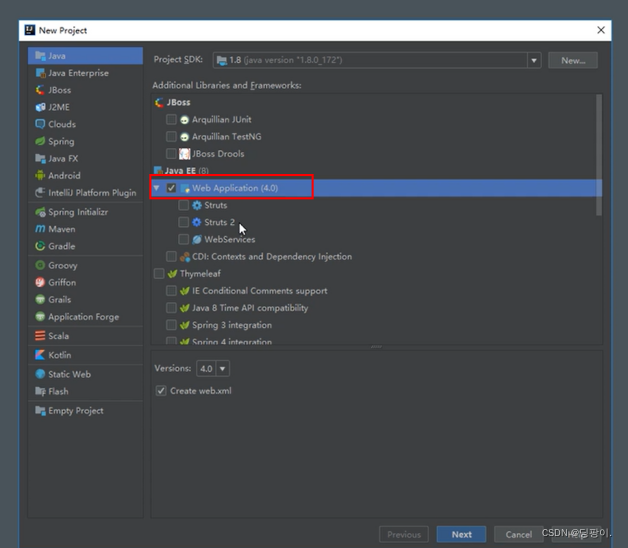Click the Cancel button
The image size is (628, 548).
point(519,534)
